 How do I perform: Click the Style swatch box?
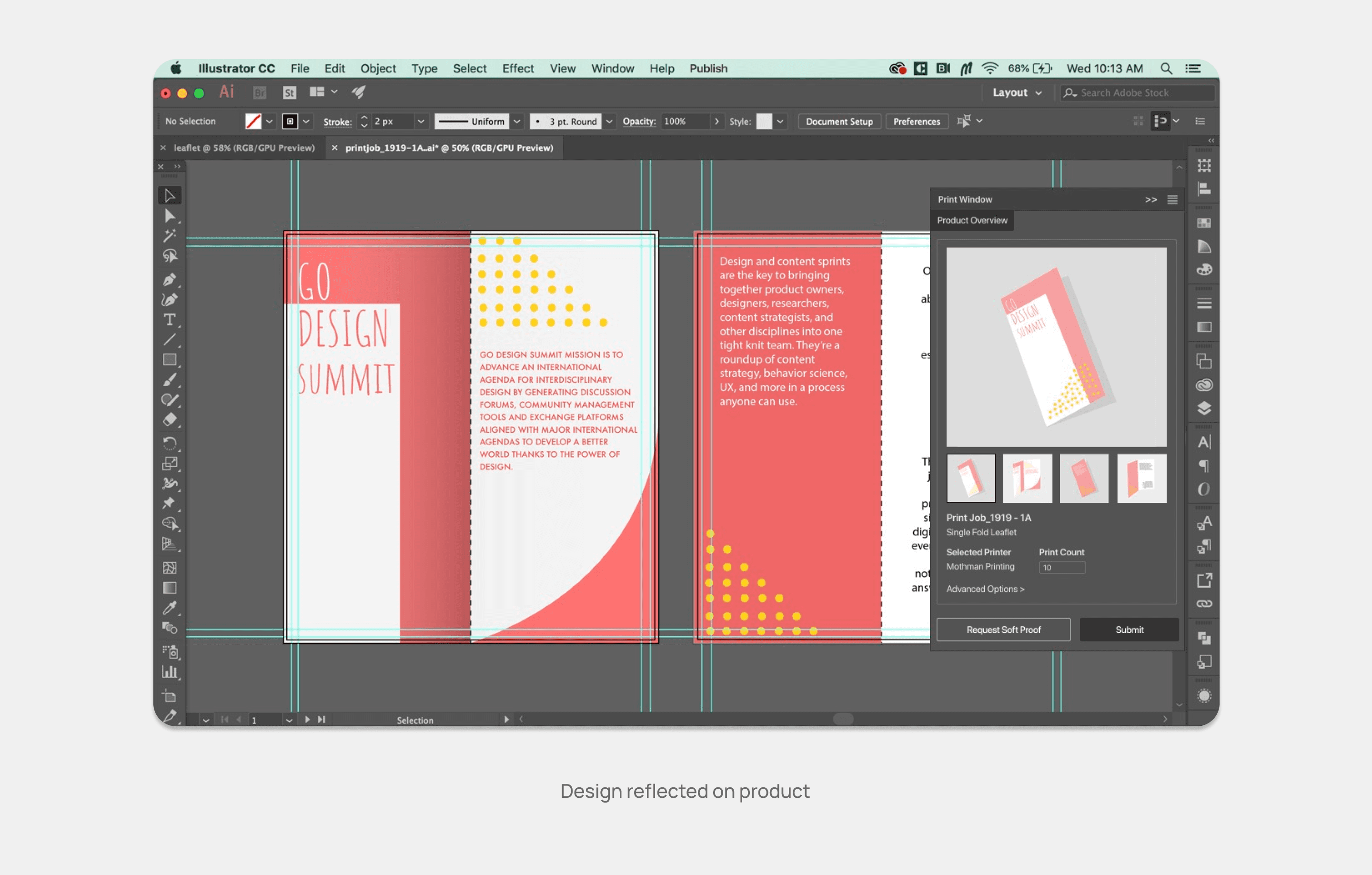click(764, 122)
